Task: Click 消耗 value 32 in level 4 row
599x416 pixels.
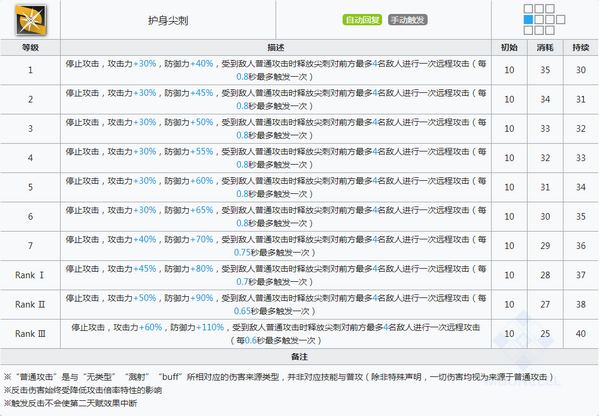Action: [545, 158]
